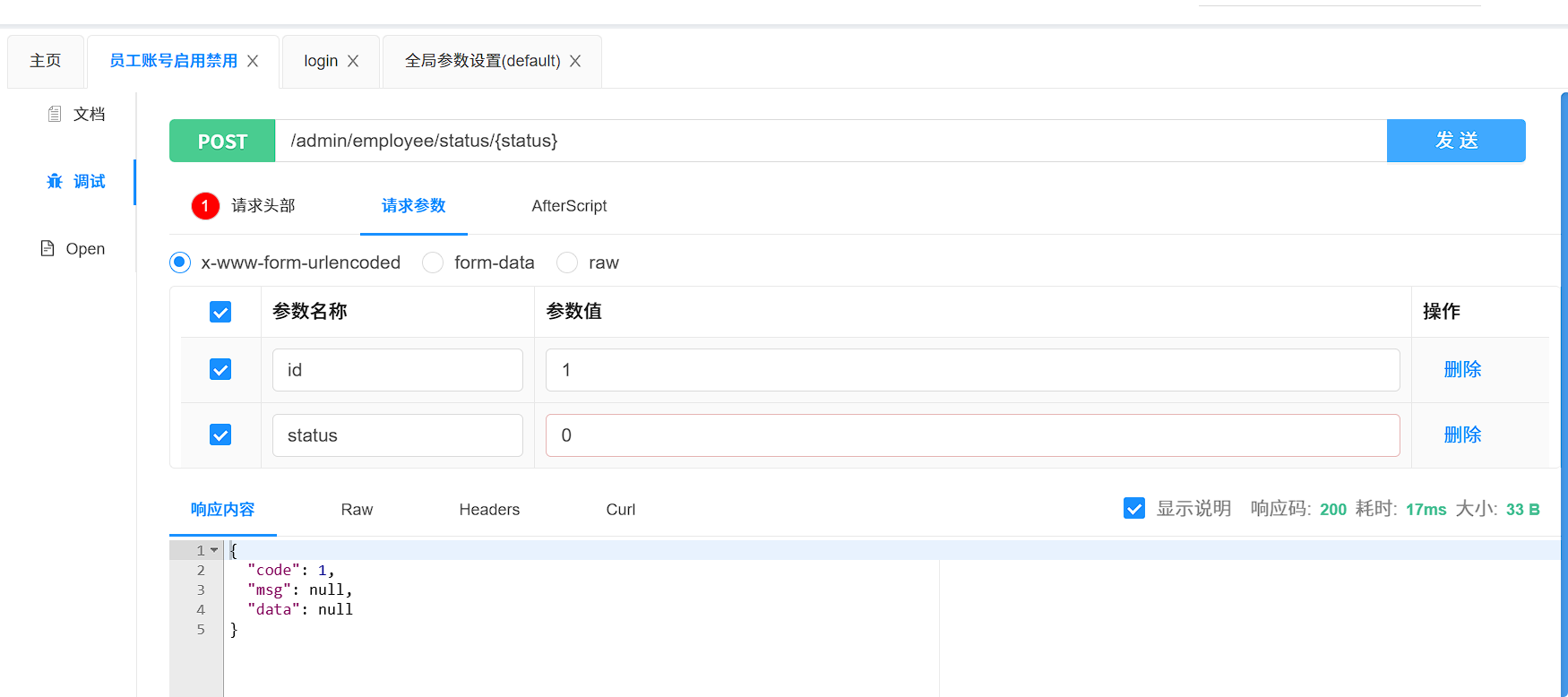
Task: Toggle the 显示说明 checkbox
Action: [x=1134, y=509]
